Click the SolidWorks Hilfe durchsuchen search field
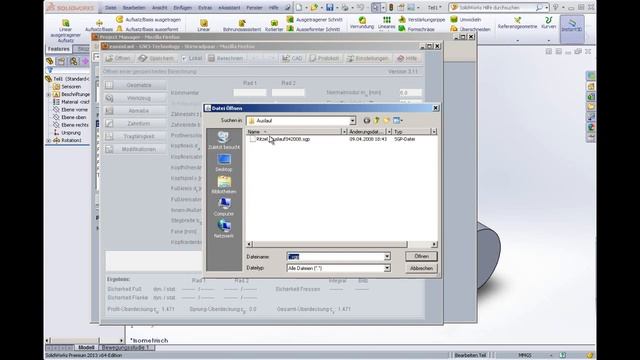Screen dimensions: 640x360 coord(498,8)
